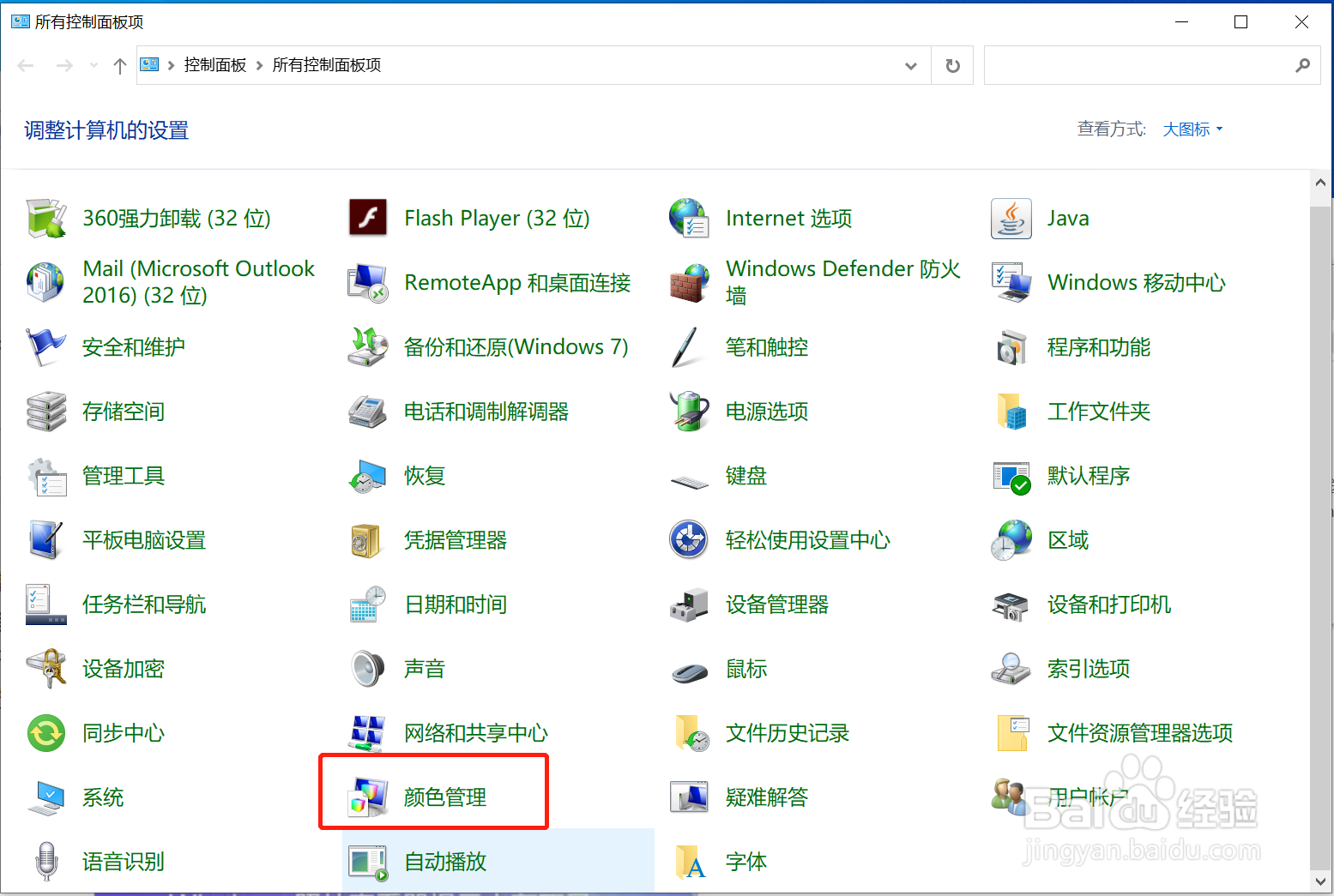Screen dimensions: 1334x896
Task: Open 工作文件夹 icon
Action: coord(1011,412)
